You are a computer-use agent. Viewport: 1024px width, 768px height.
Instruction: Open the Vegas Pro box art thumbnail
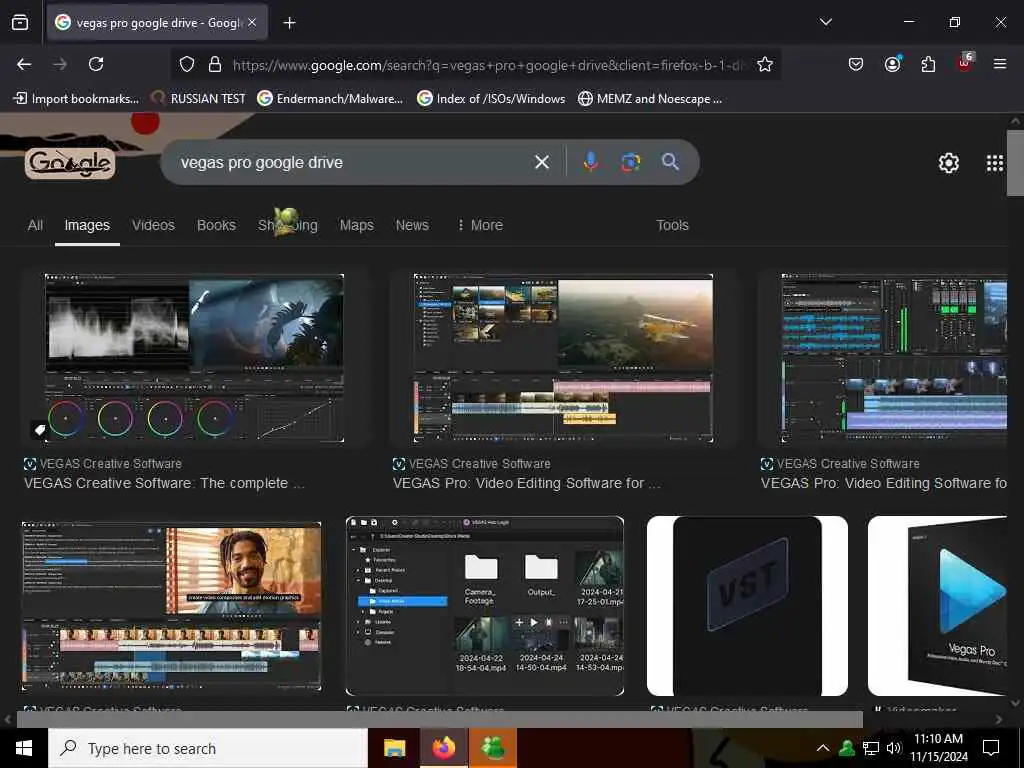(x=937, y=606)
